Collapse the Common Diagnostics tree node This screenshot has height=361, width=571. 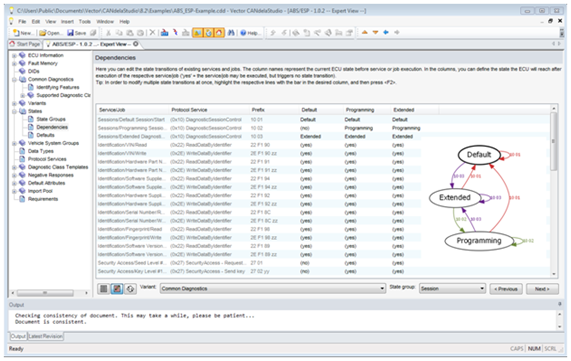tap(14, 79)
